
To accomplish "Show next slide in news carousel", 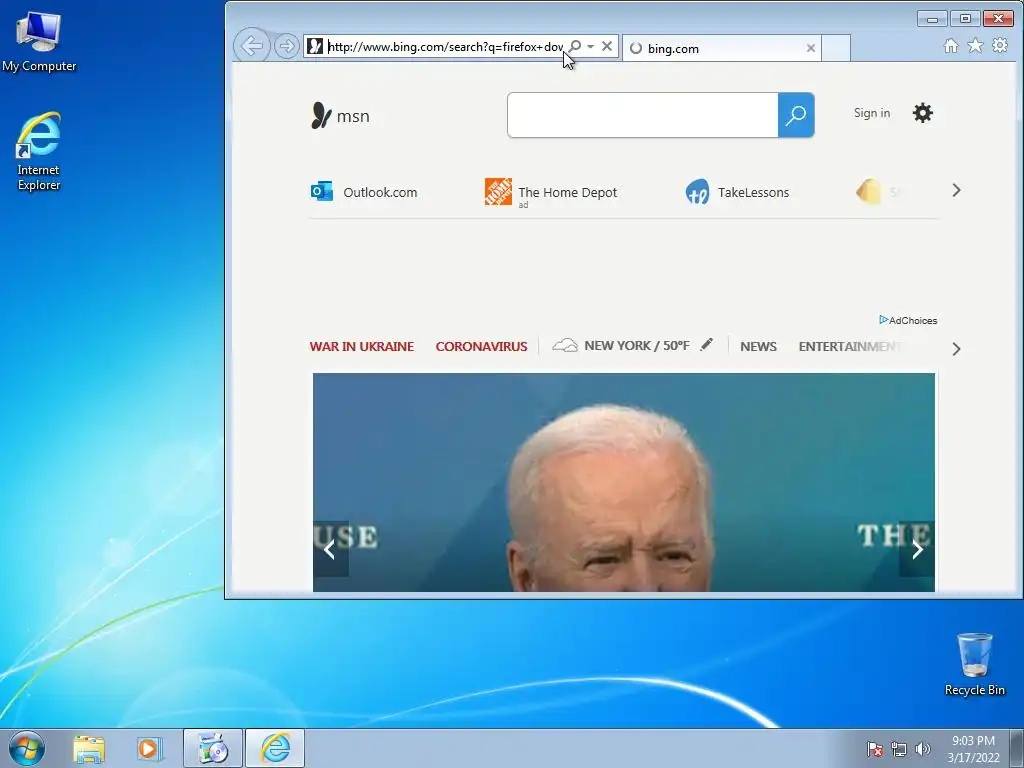I will (x=917, y=549).
